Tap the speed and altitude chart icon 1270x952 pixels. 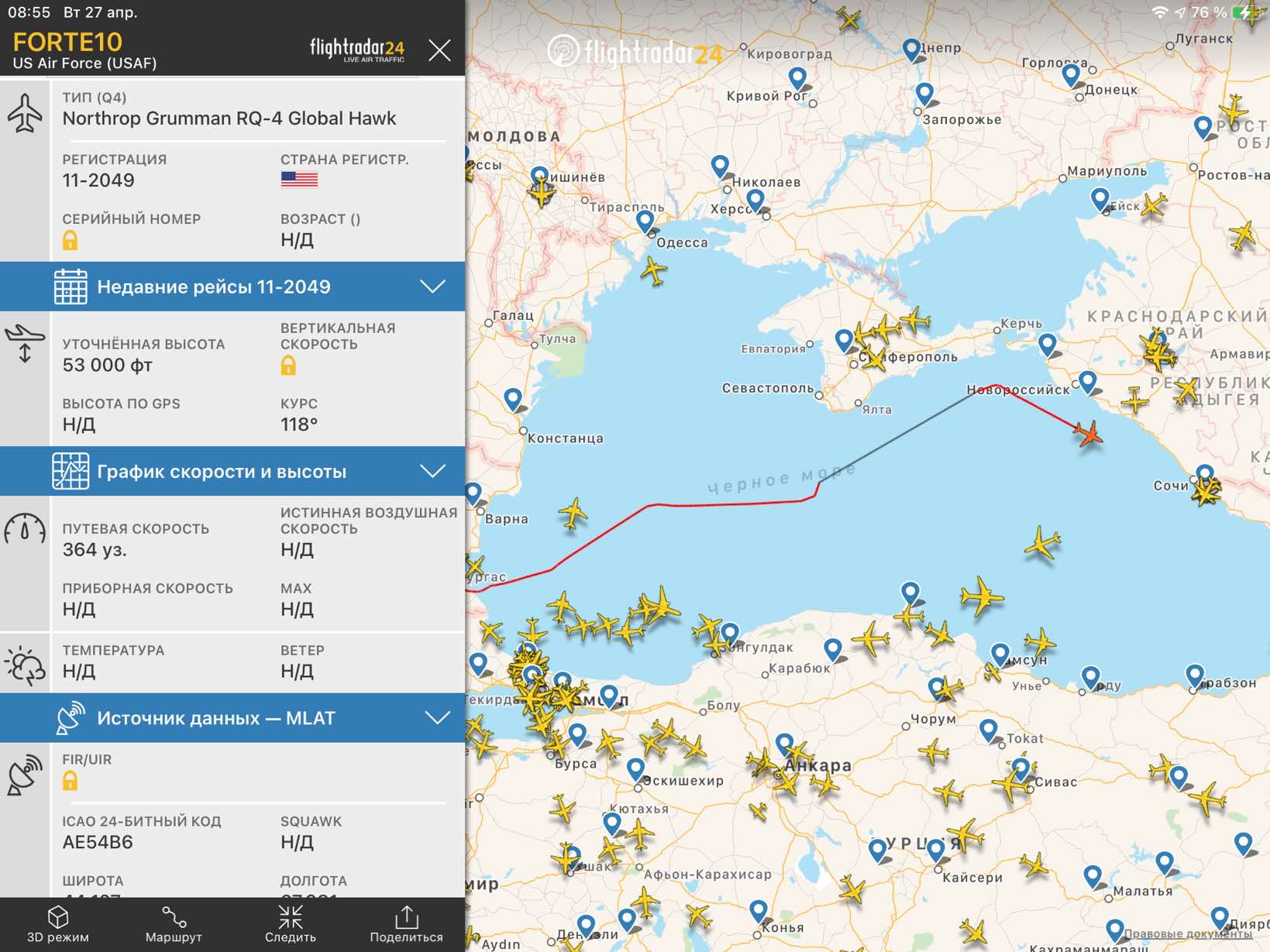point(71,472)
